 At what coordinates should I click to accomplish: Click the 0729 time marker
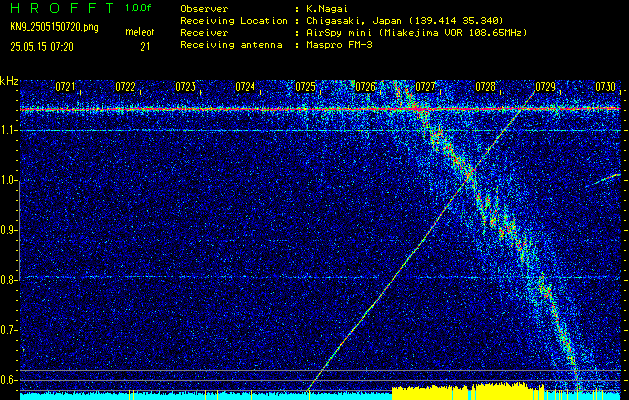coord(545,87)
